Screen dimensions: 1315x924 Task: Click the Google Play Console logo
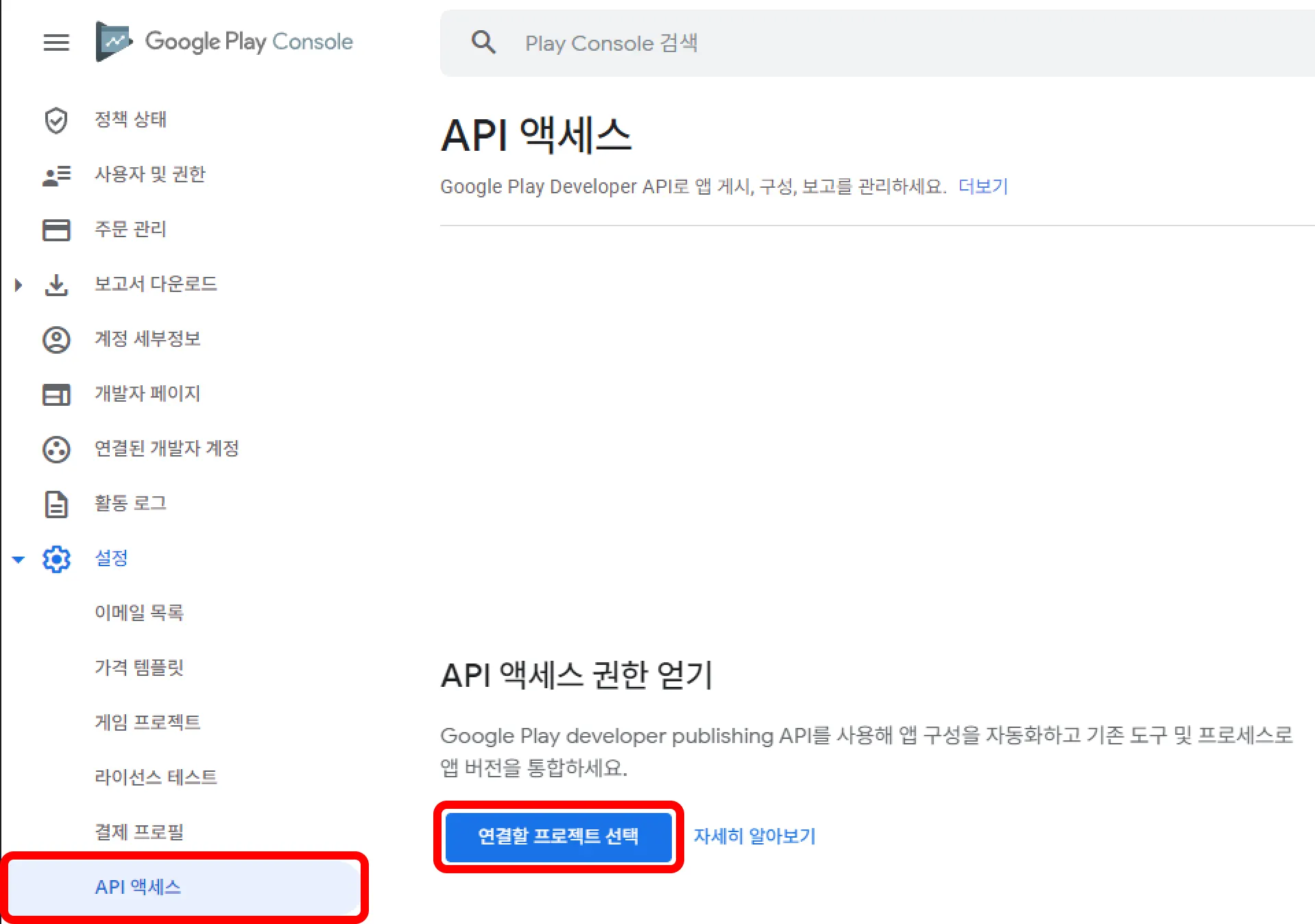click(x=224, y=42)
